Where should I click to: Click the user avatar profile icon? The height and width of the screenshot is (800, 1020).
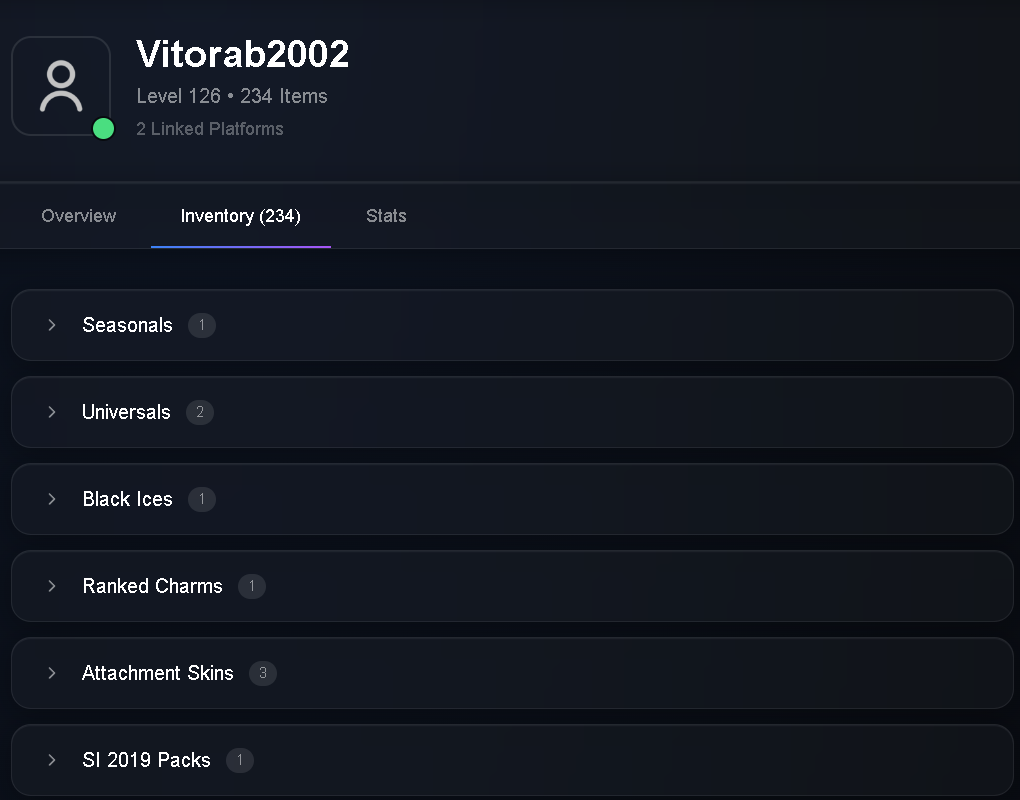click(x=61, y=86)
